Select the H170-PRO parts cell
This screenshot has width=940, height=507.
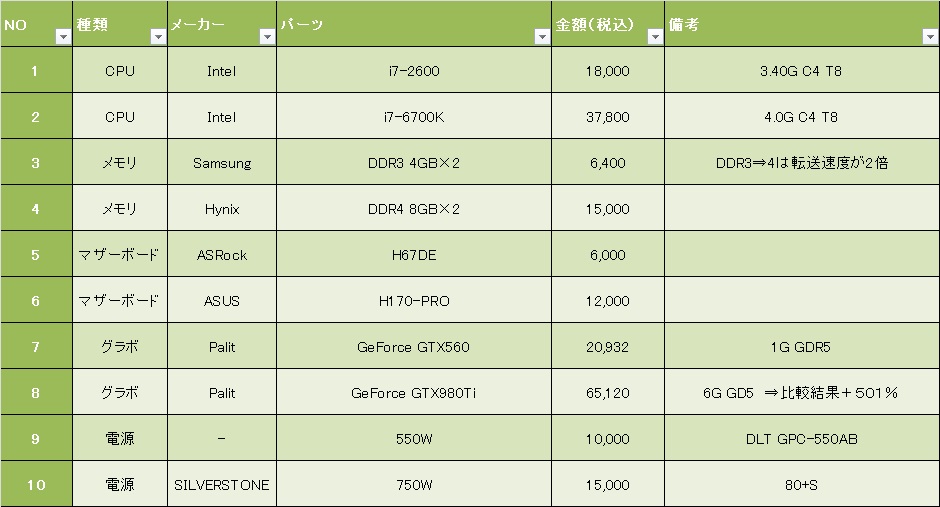[413, 301]
